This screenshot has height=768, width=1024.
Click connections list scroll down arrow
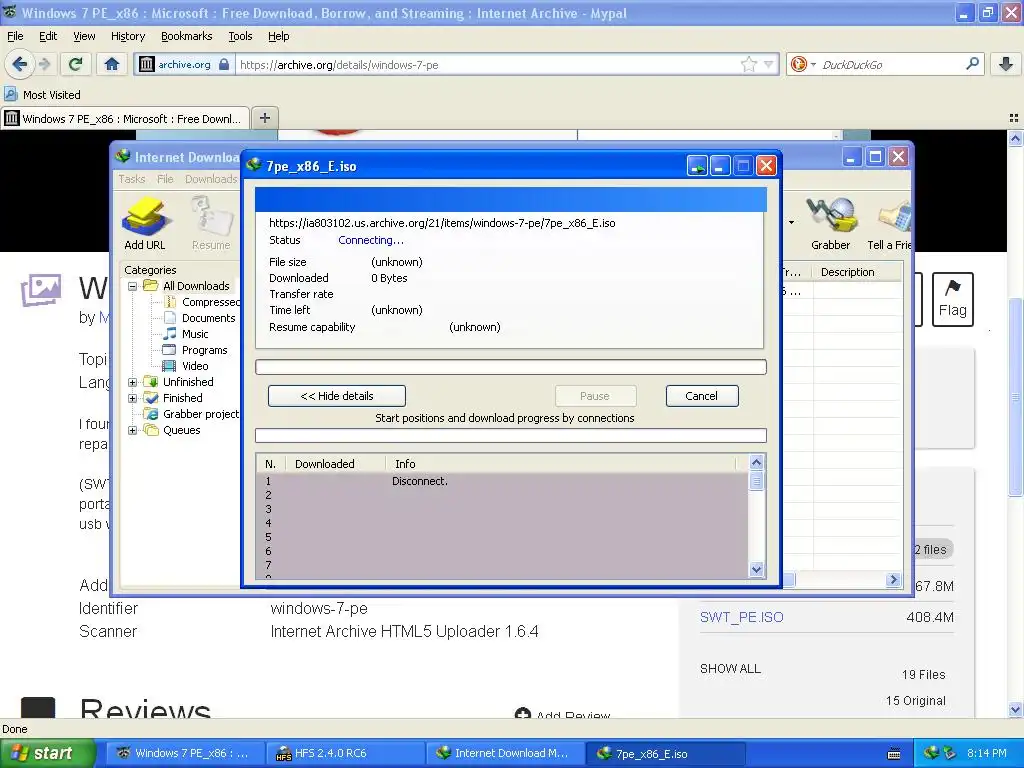pyautogui.click(x=756, y=569)
